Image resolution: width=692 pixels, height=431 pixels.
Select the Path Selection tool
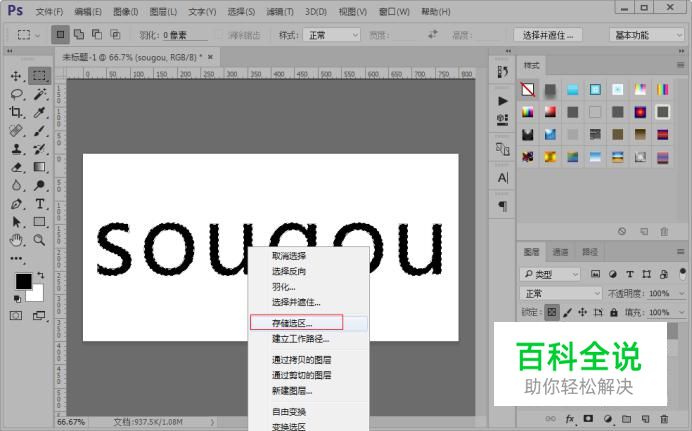[x=16, y=221]
